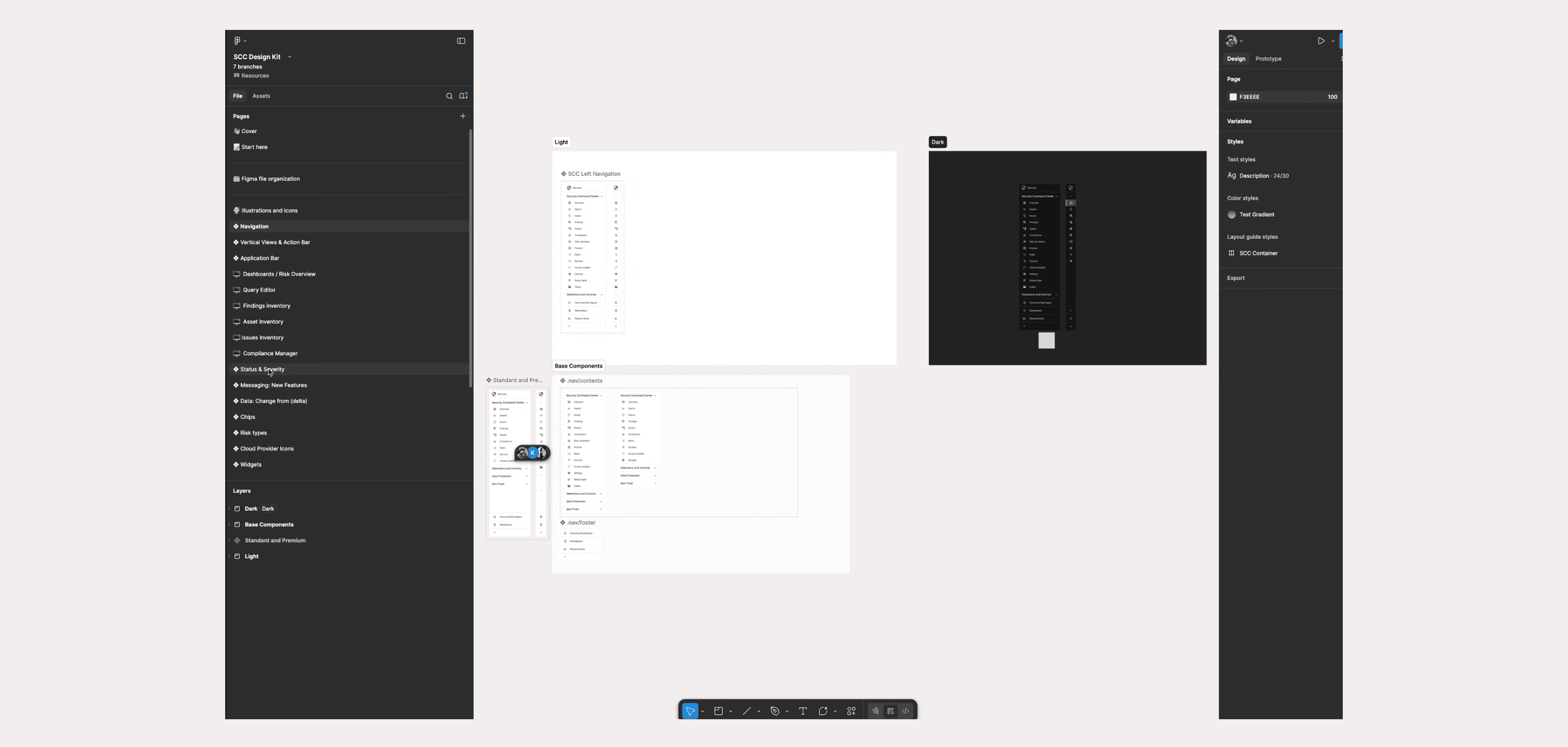
Task: Select the Line tool
Action: pyautogui.click(x=746, y=711)
